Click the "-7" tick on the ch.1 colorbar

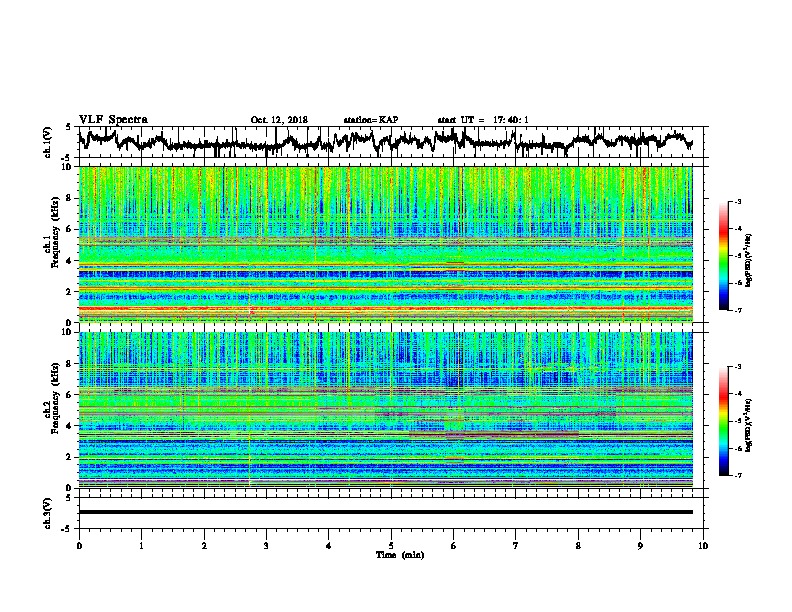pyautogui.click(x=738, y=310)
